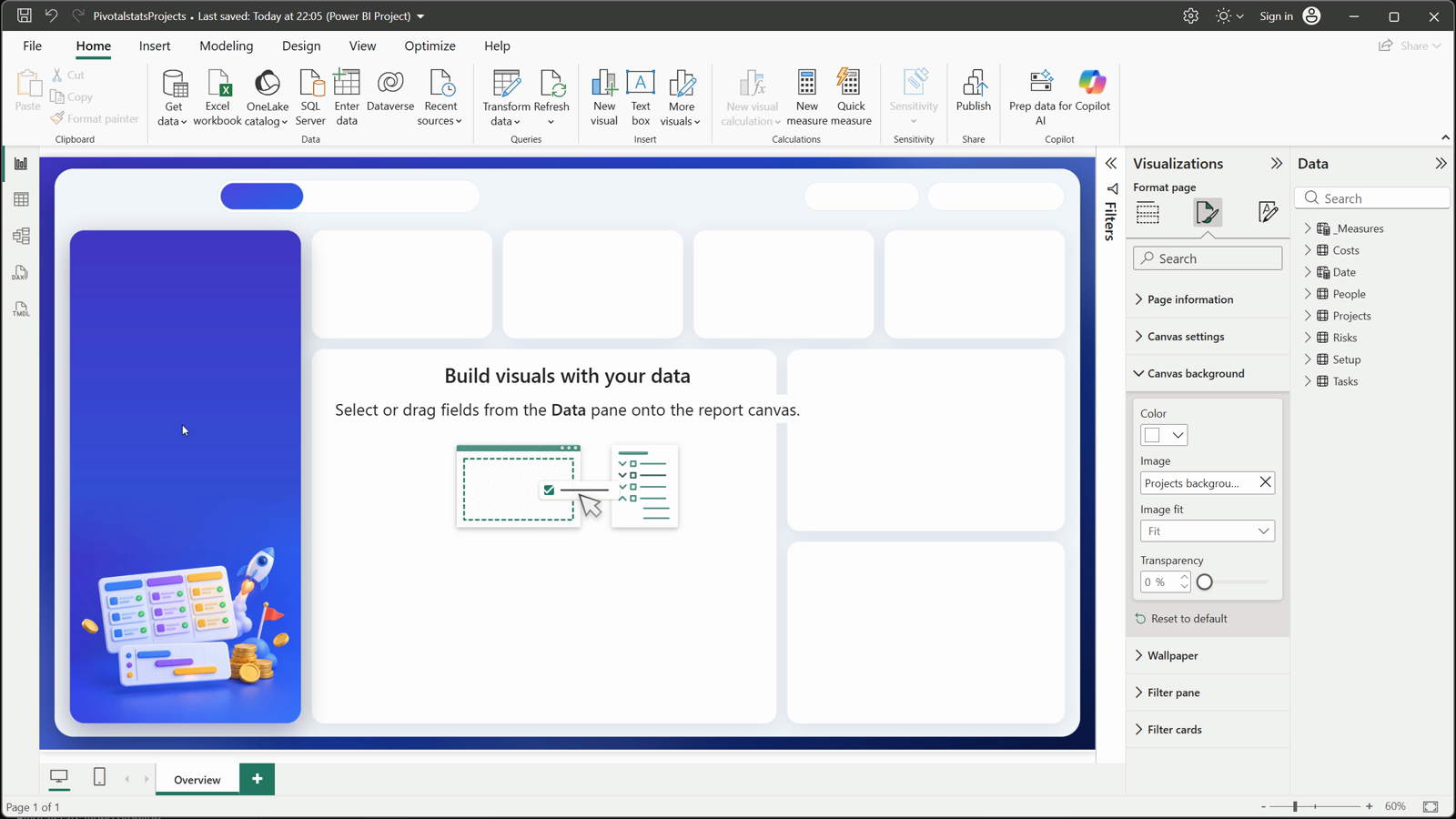Open the Insert ribbon tab

click(155, 45)
